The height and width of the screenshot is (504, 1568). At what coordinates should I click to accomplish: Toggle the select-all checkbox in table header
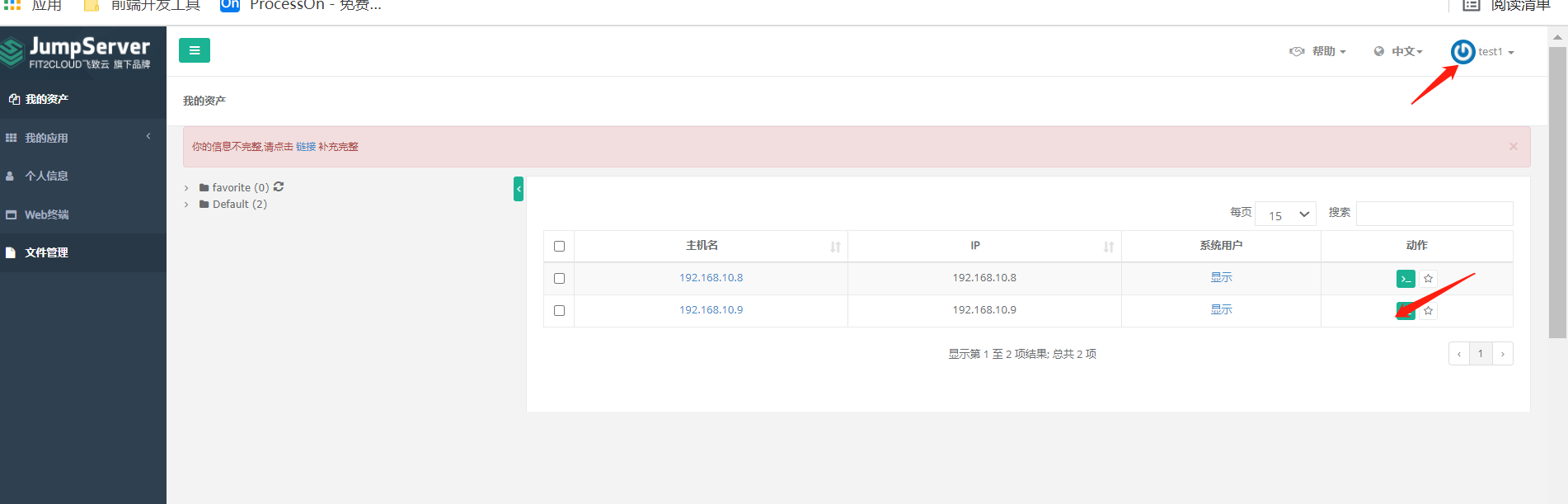click(x=560, y=247)
